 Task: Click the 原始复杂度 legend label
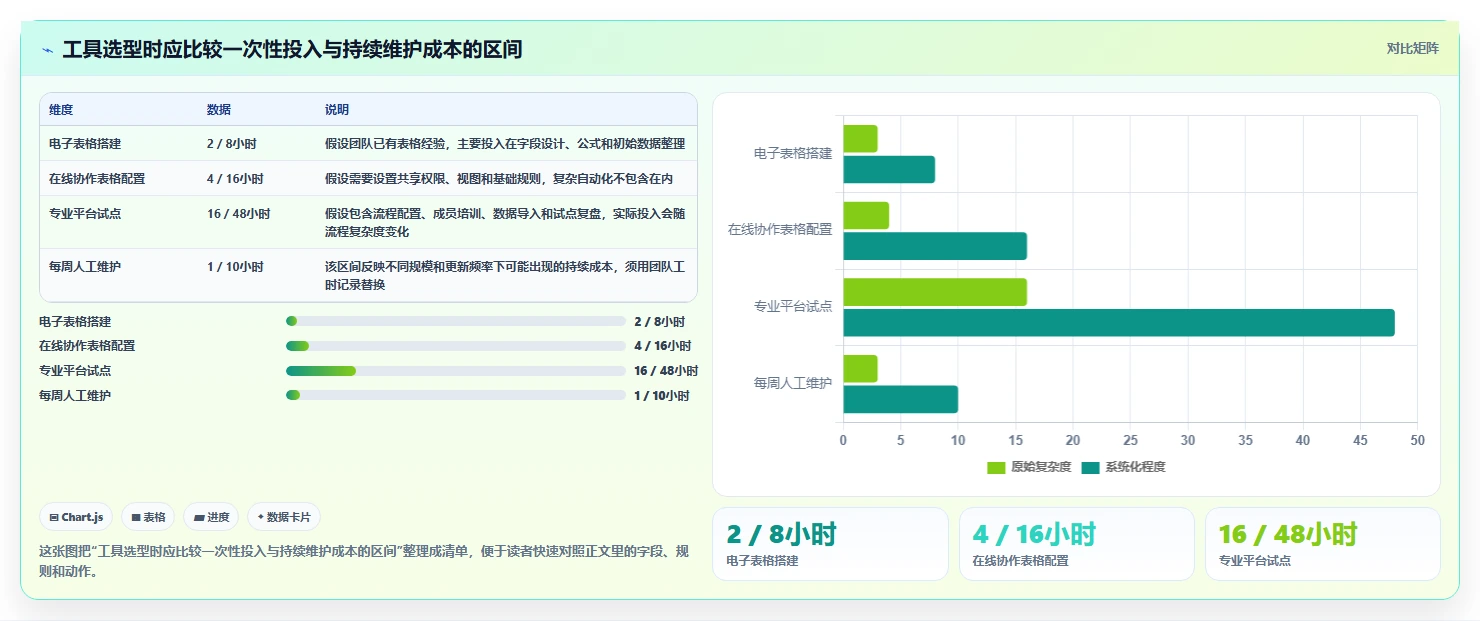1041,467
